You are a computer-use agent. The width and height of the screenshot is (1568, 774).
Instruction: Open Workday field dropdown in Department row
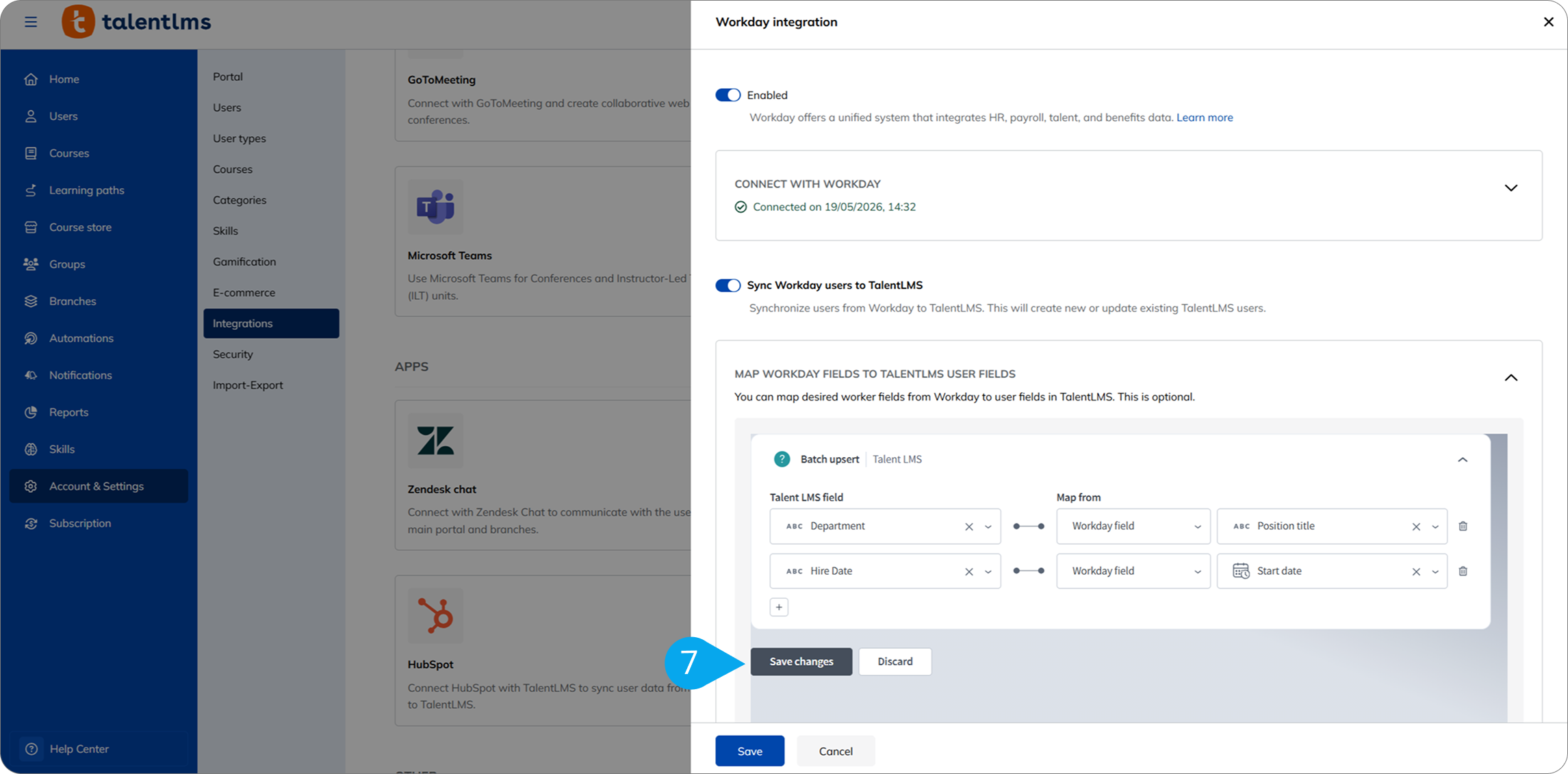coord(1133,526)
